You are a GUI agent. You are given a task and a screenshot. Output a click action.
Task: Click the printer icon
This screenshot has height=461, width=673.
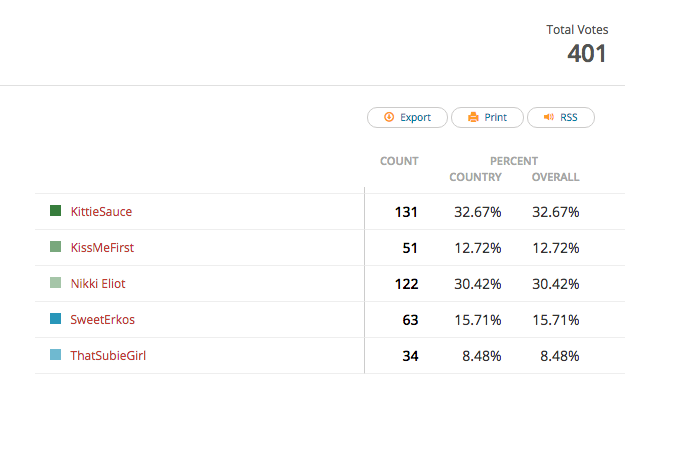[x=473, y=117]
